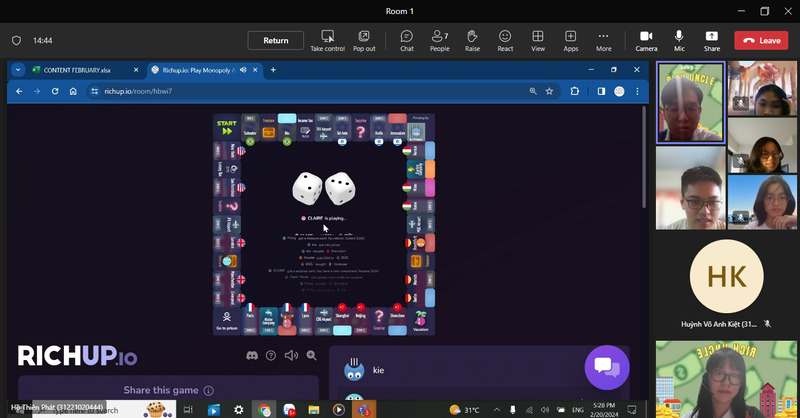The image size is (800, 418).
Task: Open the browser extensions puzzle icon
Action: (574, 91)
